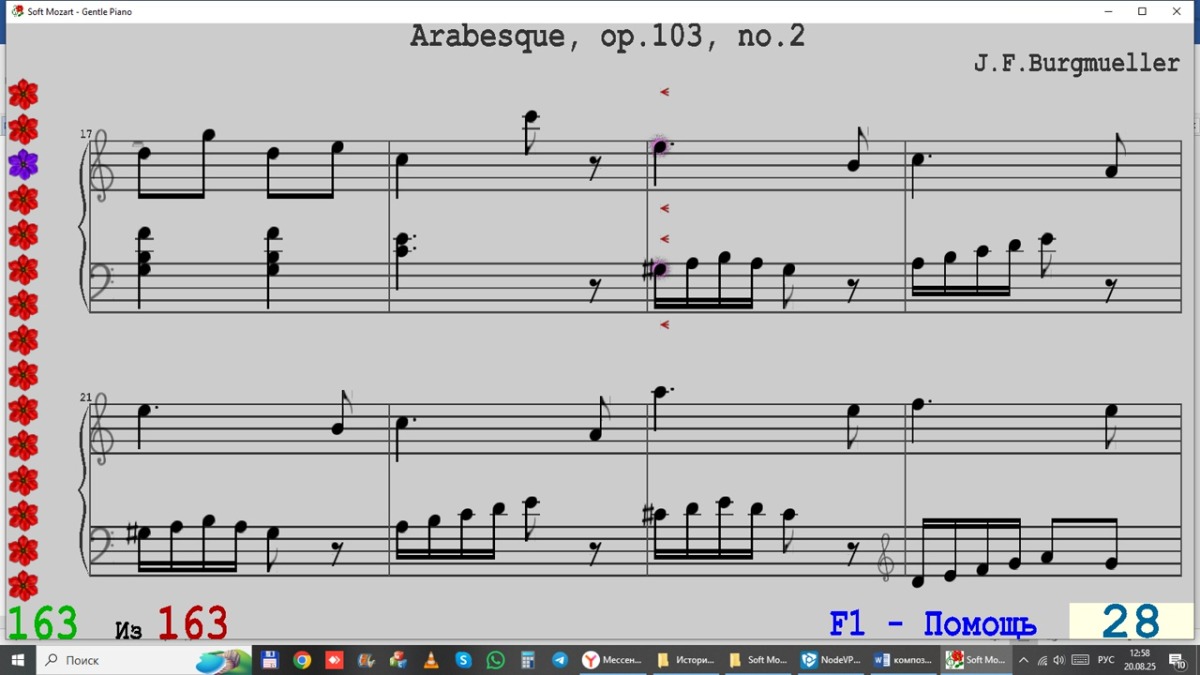This screenshot has width=1200, height=675.
Task: Open the volume control in the system tray
Action: (x=1059, y=660)
